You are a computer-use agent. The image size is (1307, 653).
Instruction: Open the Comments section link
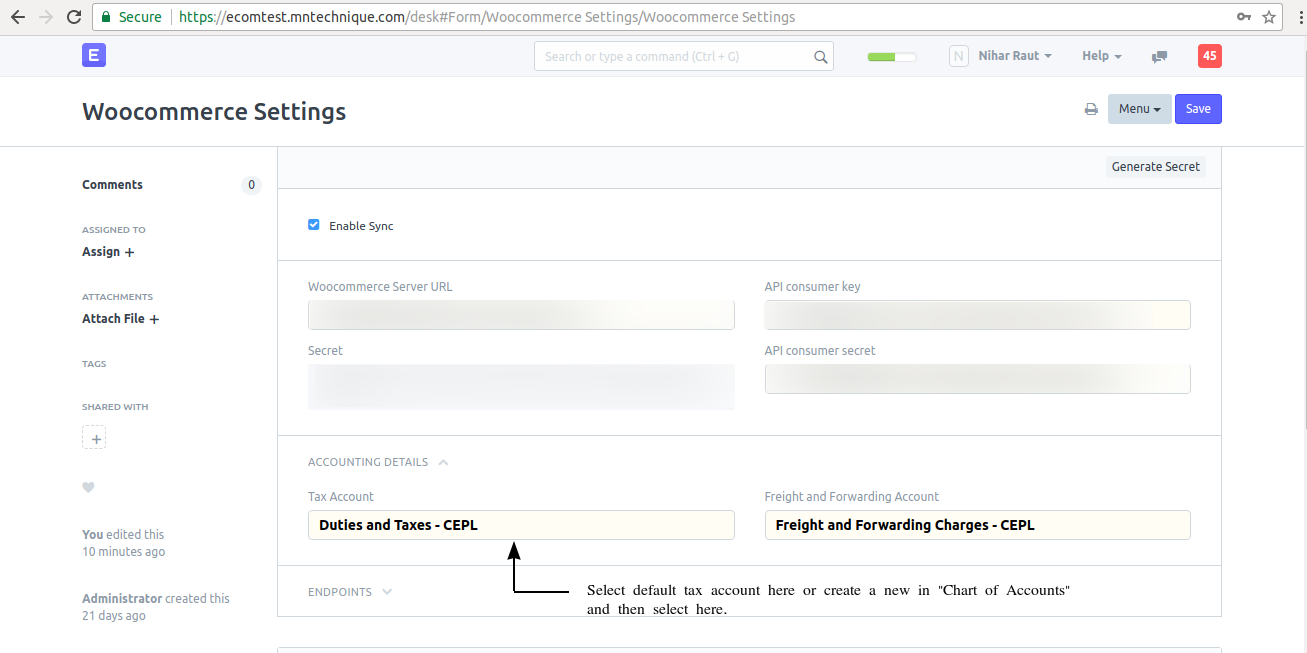[112, 185]
